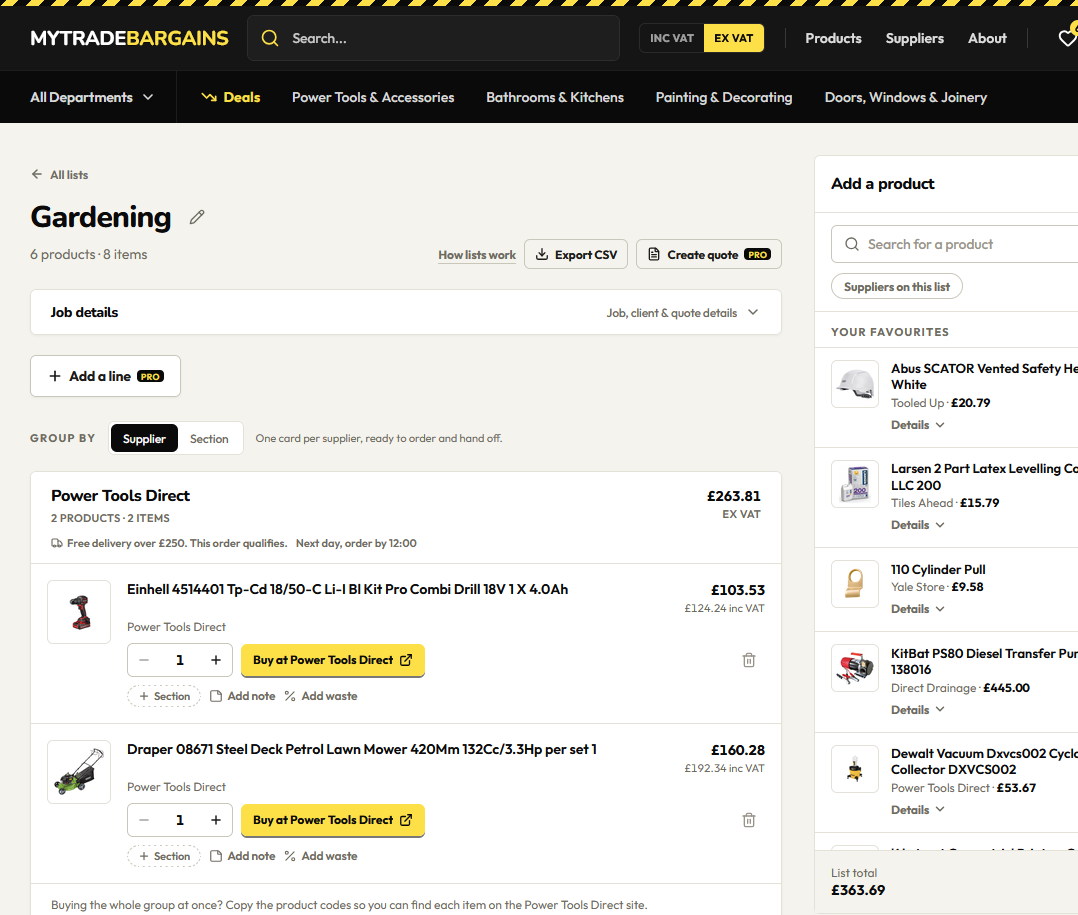Open Abus SCATOR safety helmet thumbnail
The width and height of the screenshot is (1078, 915).
coord(855,384)
